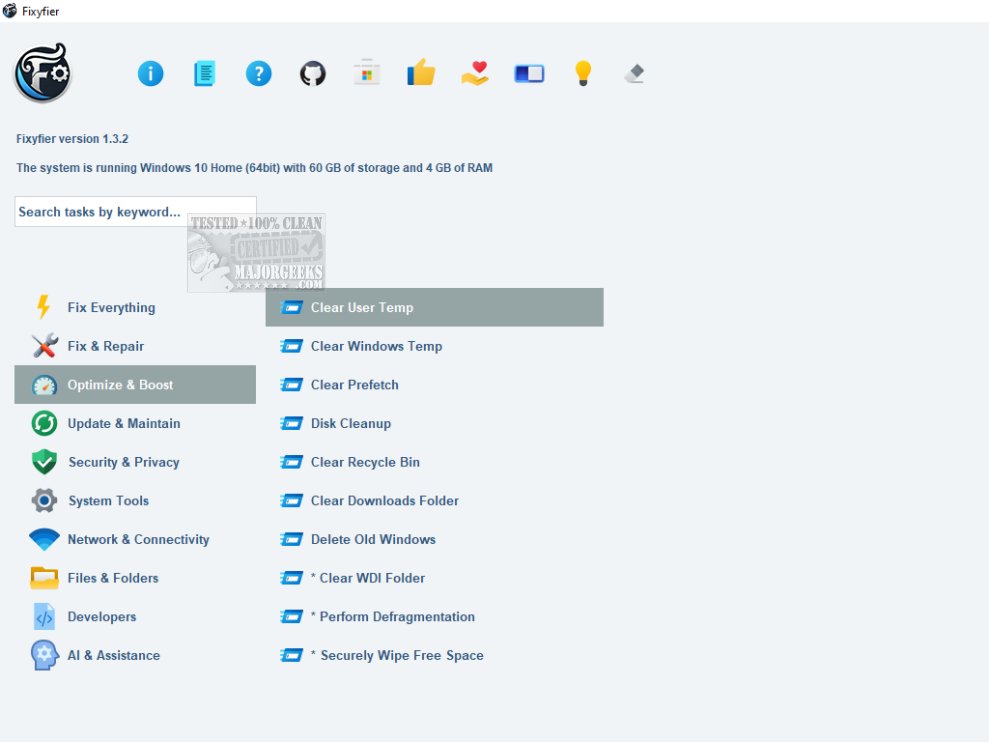Run Clear Recycle Bin task

pos(435,462)
